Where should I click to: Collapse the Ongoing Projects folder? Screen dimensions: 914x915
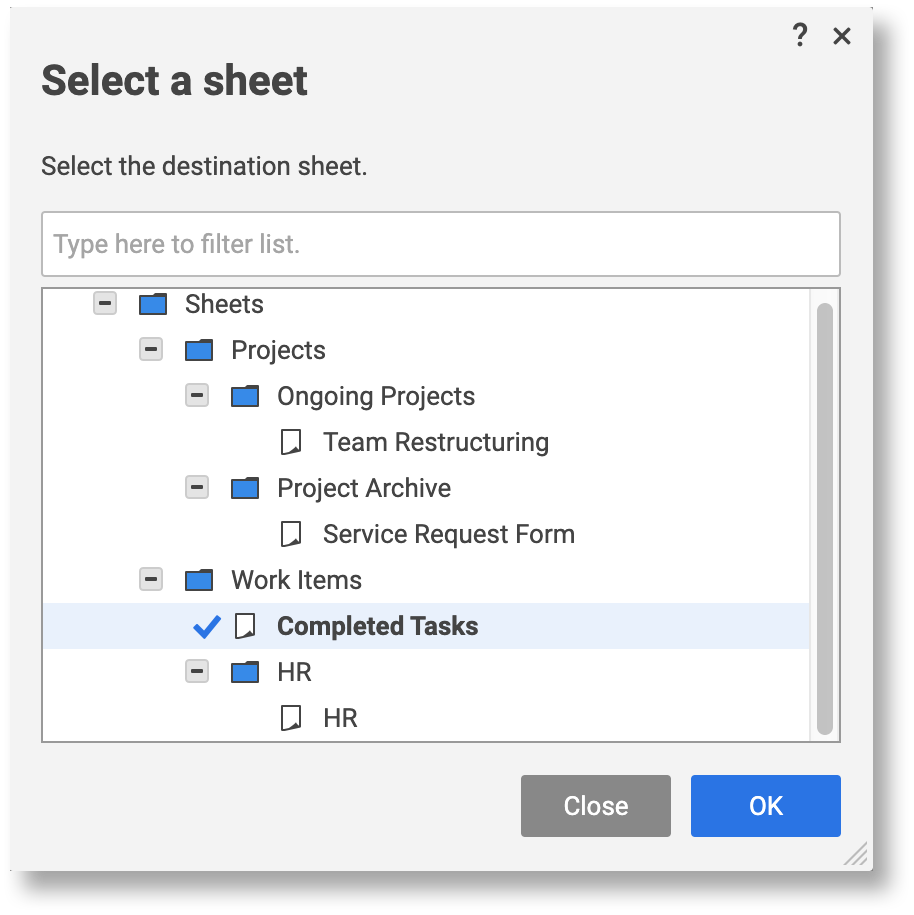tap(197, 395)
